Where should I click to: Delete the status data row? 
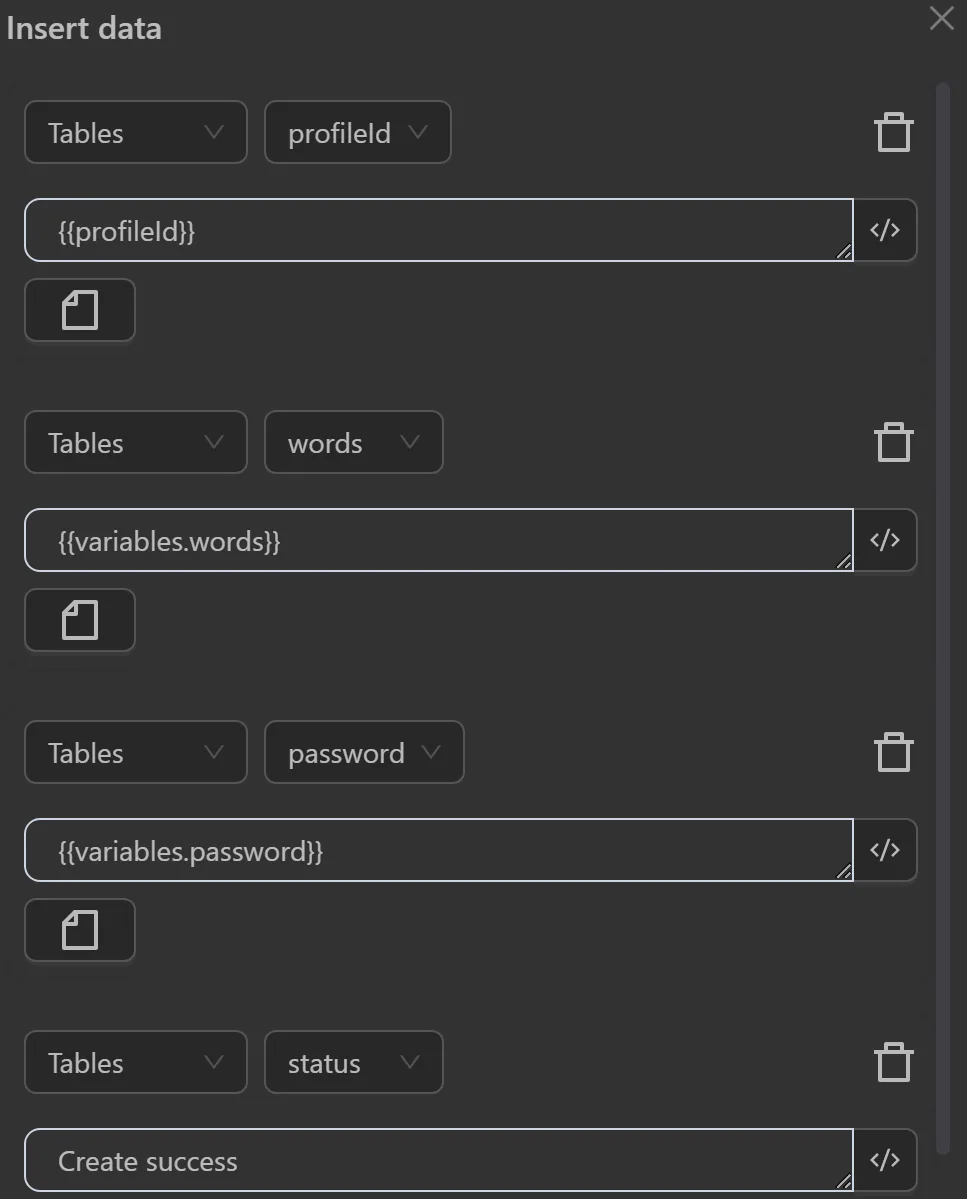[x=894, y=1061]
